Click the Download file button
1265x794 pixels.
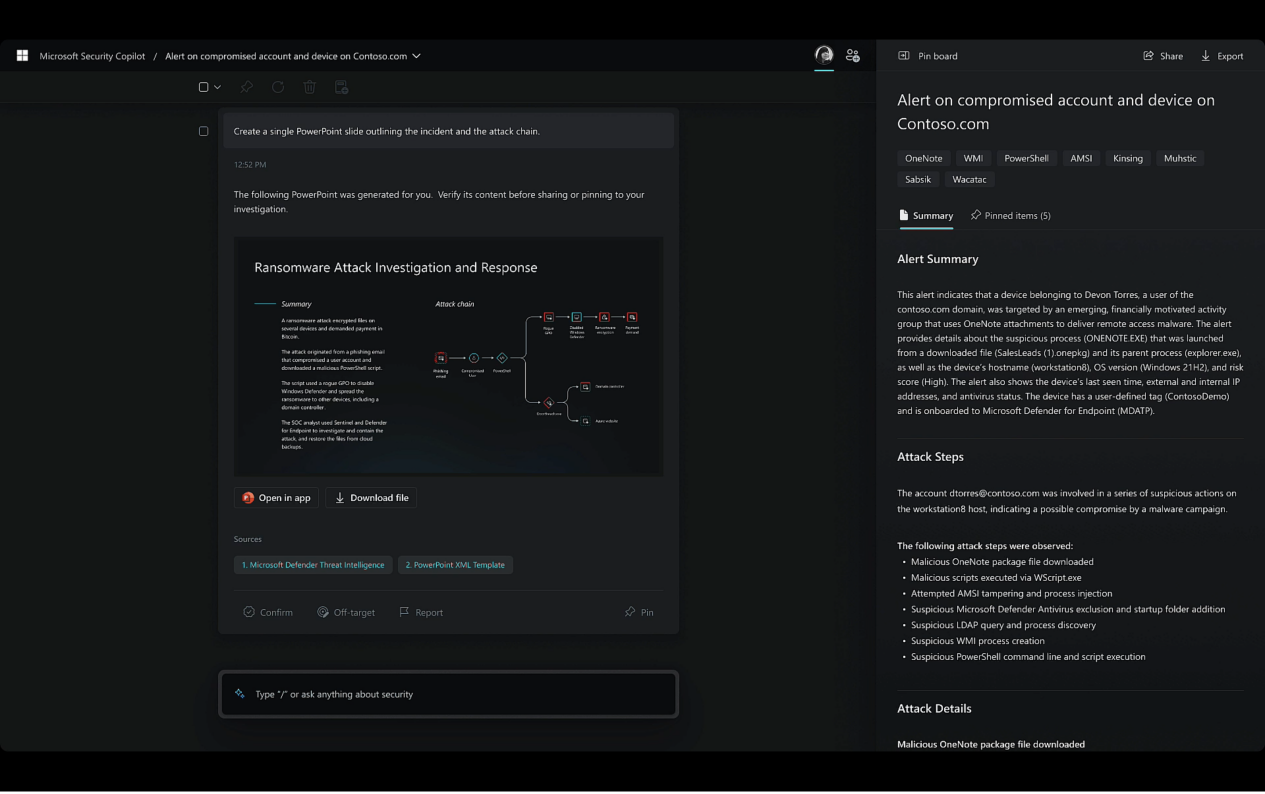371,498
